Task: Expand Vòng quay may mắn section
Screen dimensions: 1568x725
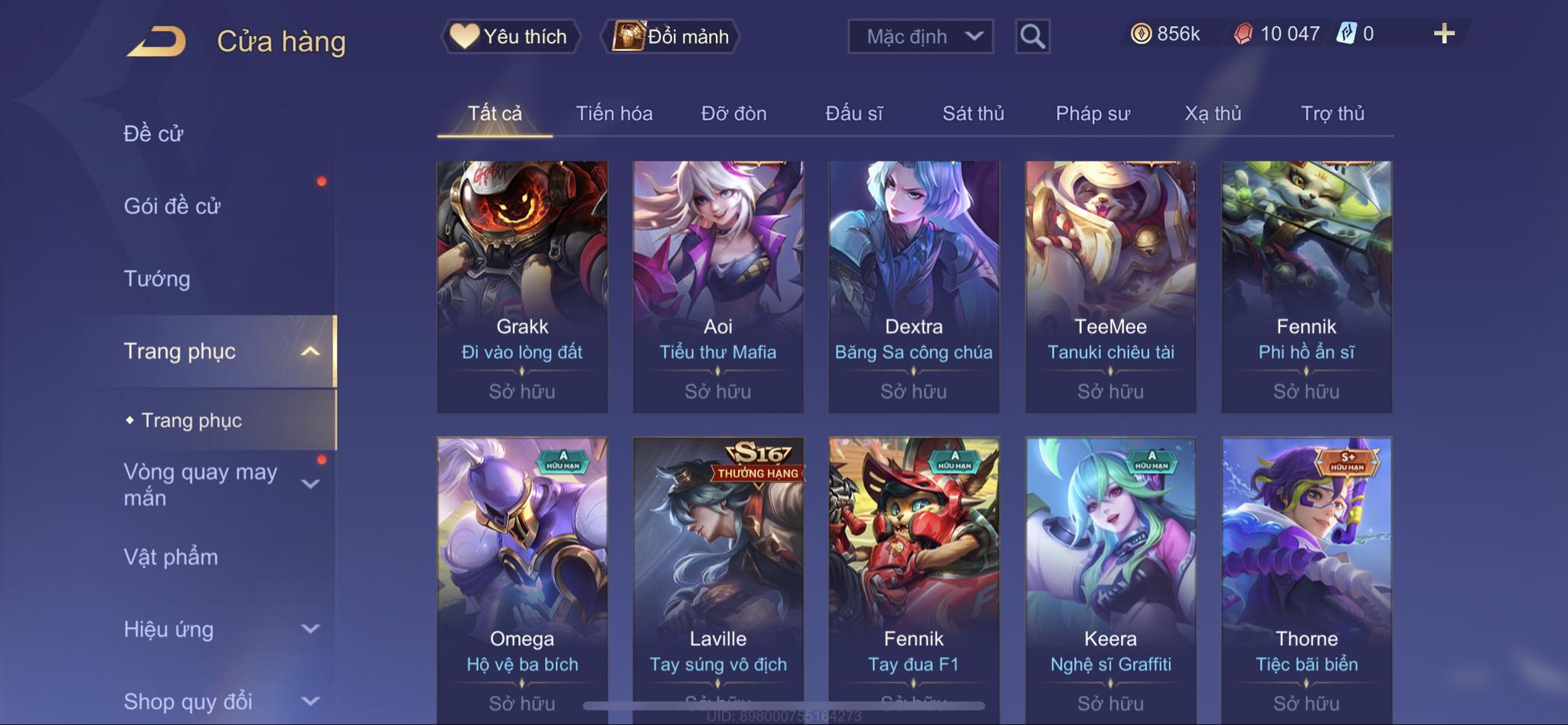Action: tap(310, 484)
